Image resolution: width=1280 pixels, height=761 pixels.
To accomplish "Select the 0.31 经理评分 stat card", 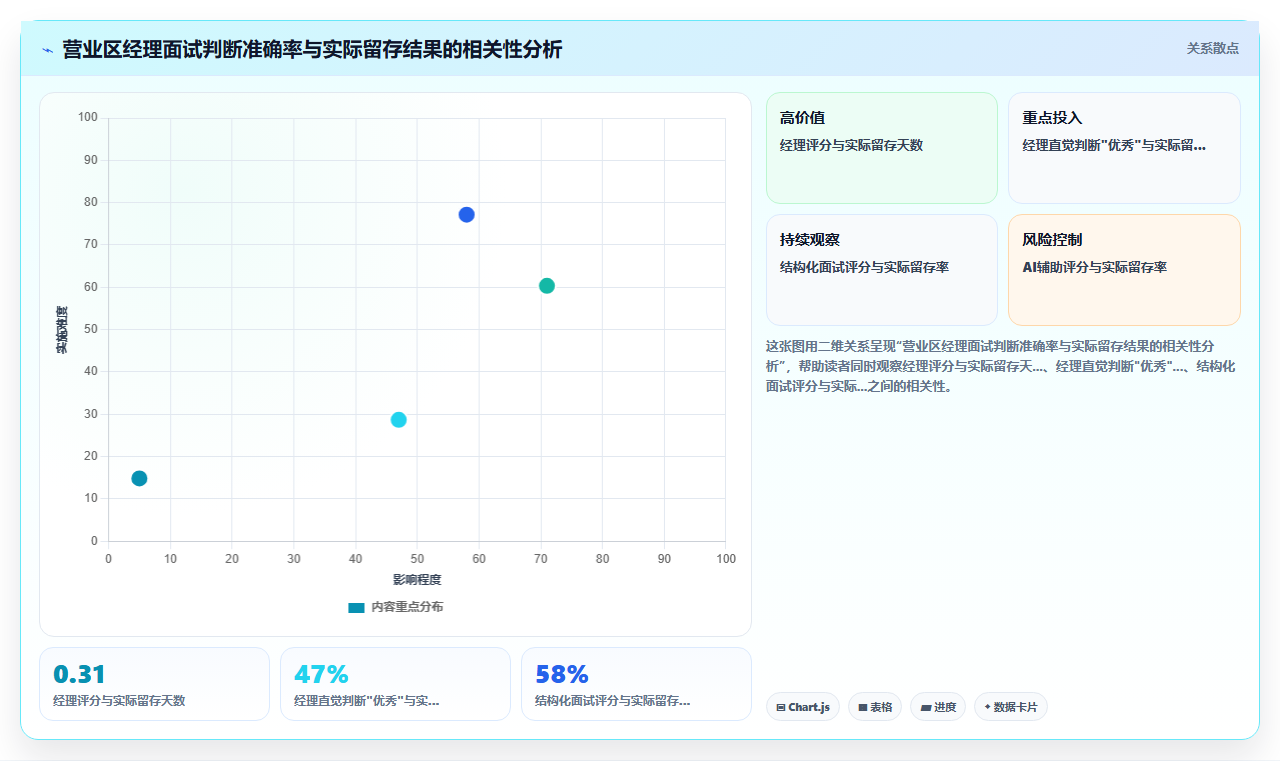I will coord(154,684).
